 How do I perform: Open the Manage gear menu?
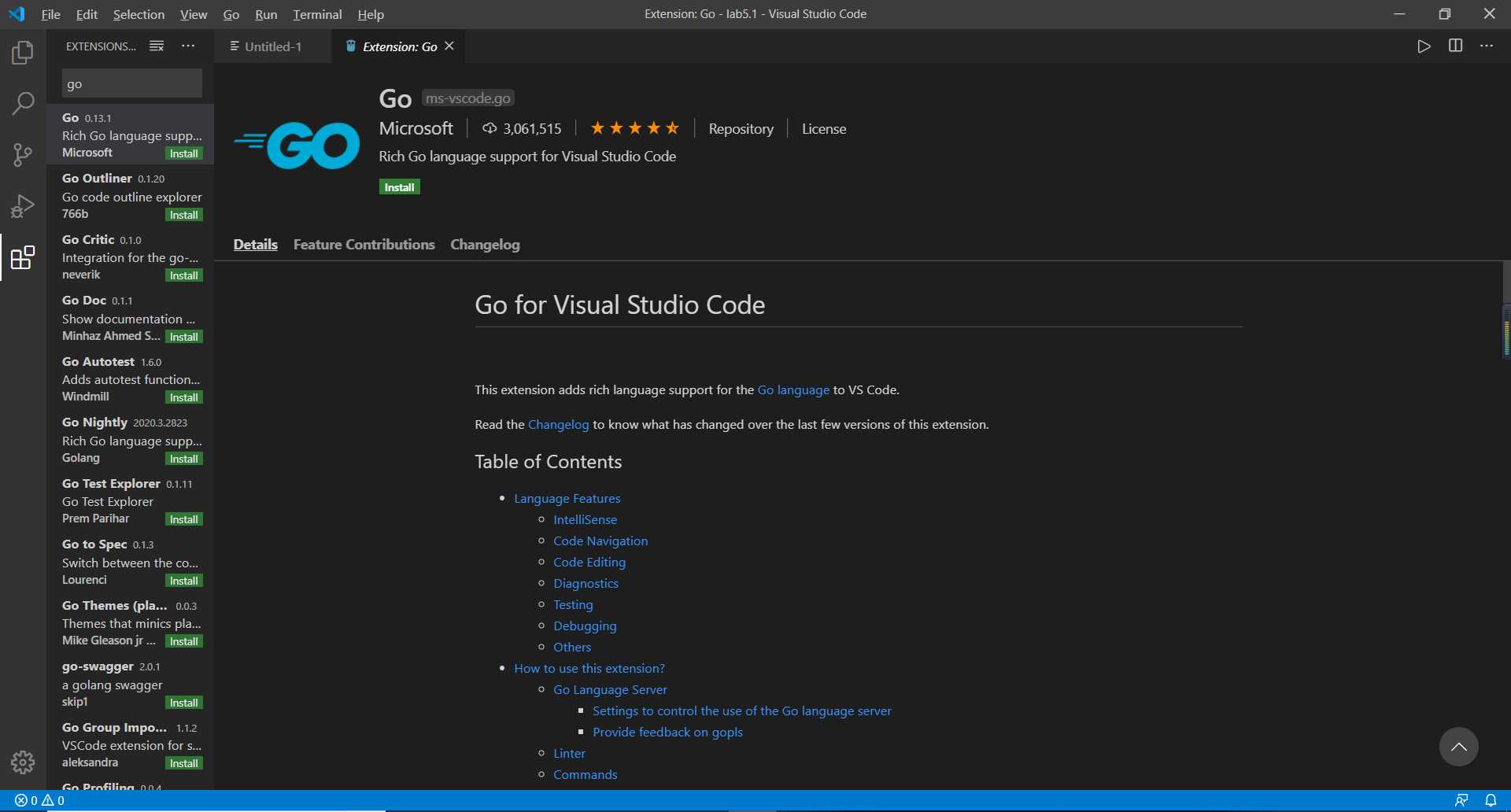[23, 762]
